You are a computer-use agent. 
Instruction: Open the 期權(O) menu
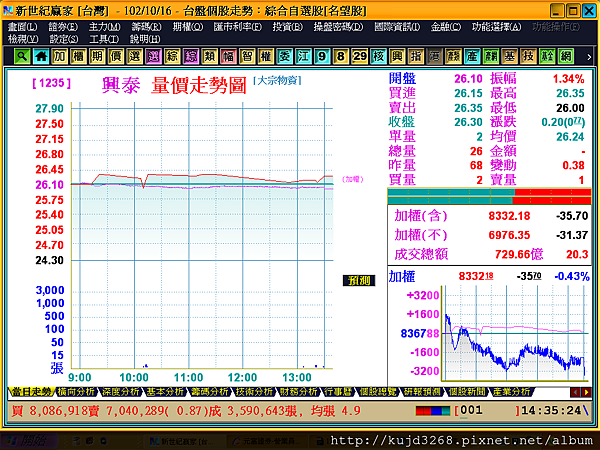pyautogui.click(x=188, y=27)
